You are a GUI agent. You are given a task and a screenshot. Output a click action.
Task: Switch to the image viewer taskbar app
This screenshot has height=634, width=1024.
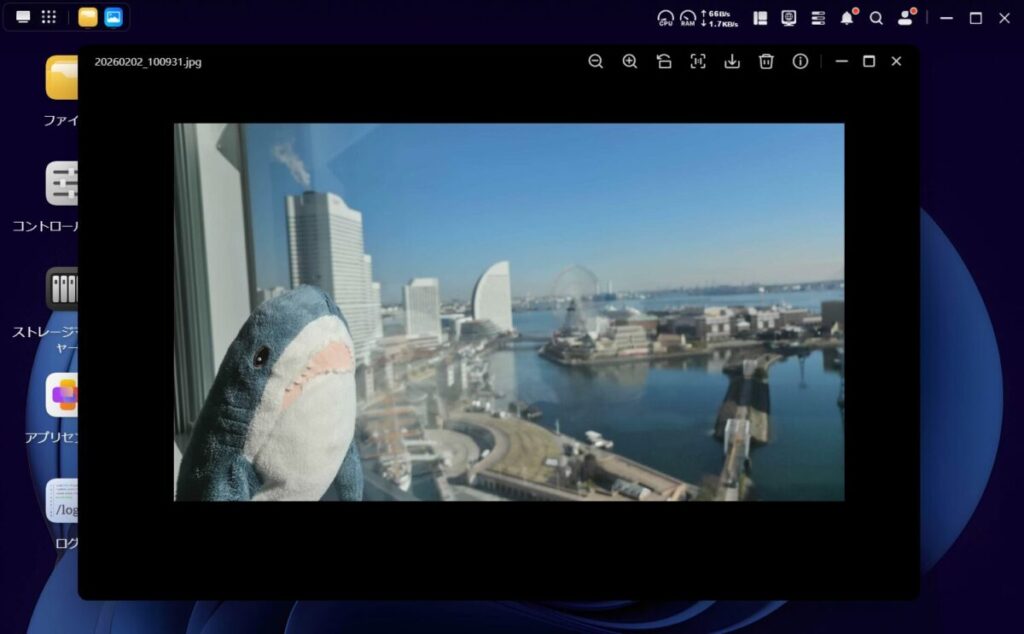tap(113, 17)
